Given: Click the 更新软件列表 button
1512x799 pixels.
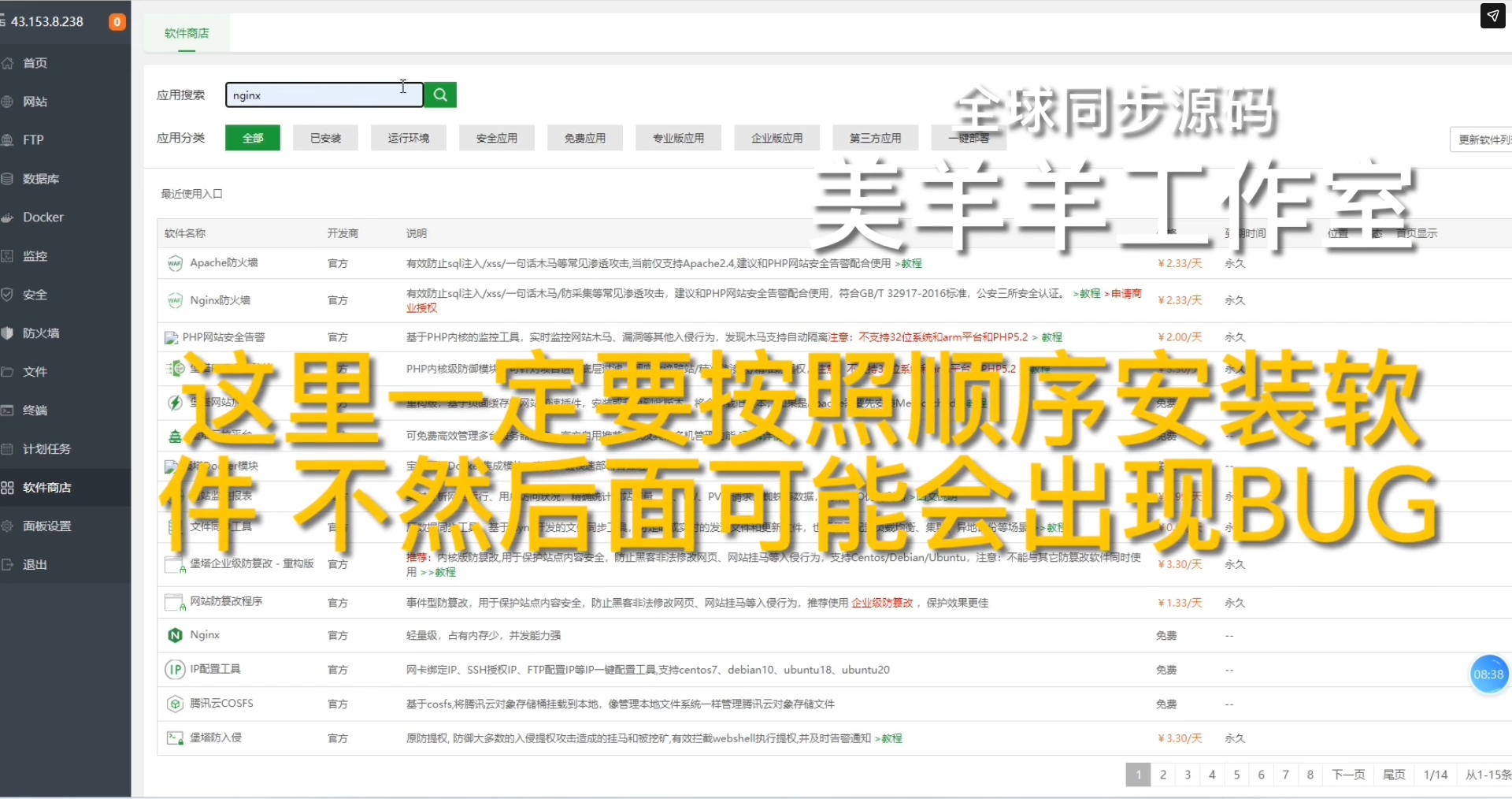Looking at the screenshot, I should coord(1482,139).
